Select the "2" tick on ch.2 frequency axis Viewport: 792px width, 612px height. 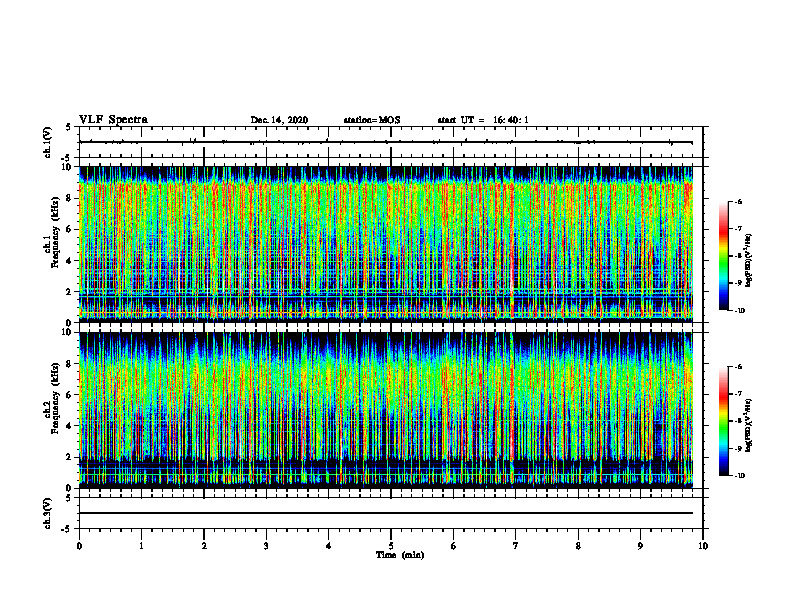pyautogui.click(x=70, y=457)
